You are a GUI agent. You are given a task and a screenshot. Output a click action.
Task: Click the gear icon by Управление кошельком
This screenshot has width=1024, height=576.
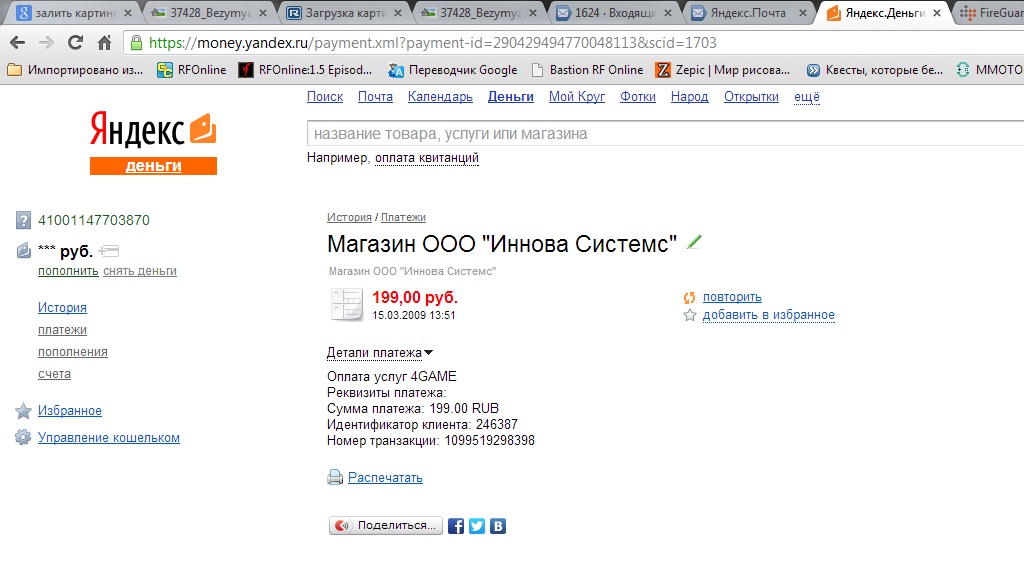point(23,438)
